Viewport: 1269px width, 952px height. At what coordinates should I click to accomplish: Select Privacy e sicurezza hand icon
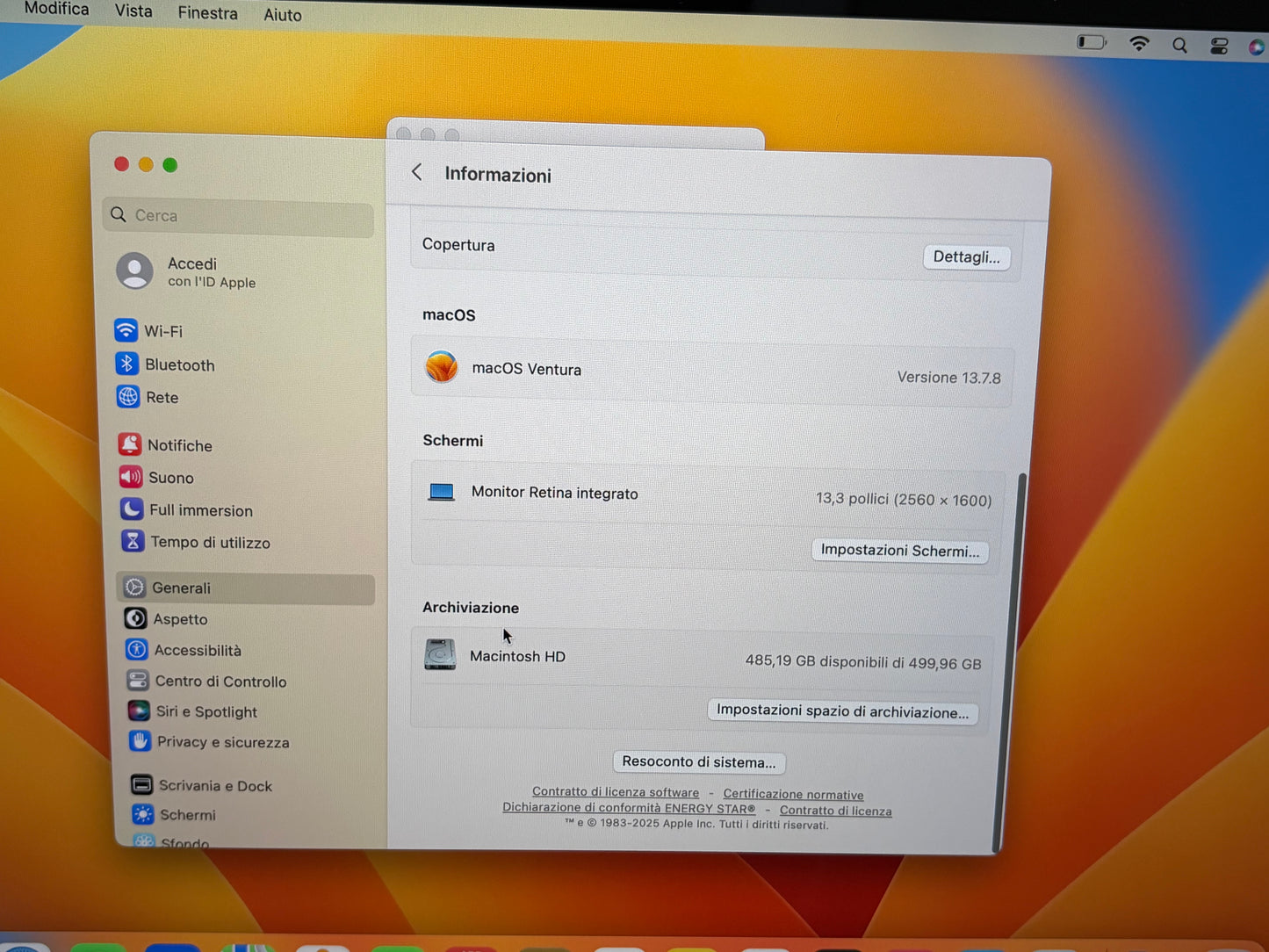[x=140, y=741]
